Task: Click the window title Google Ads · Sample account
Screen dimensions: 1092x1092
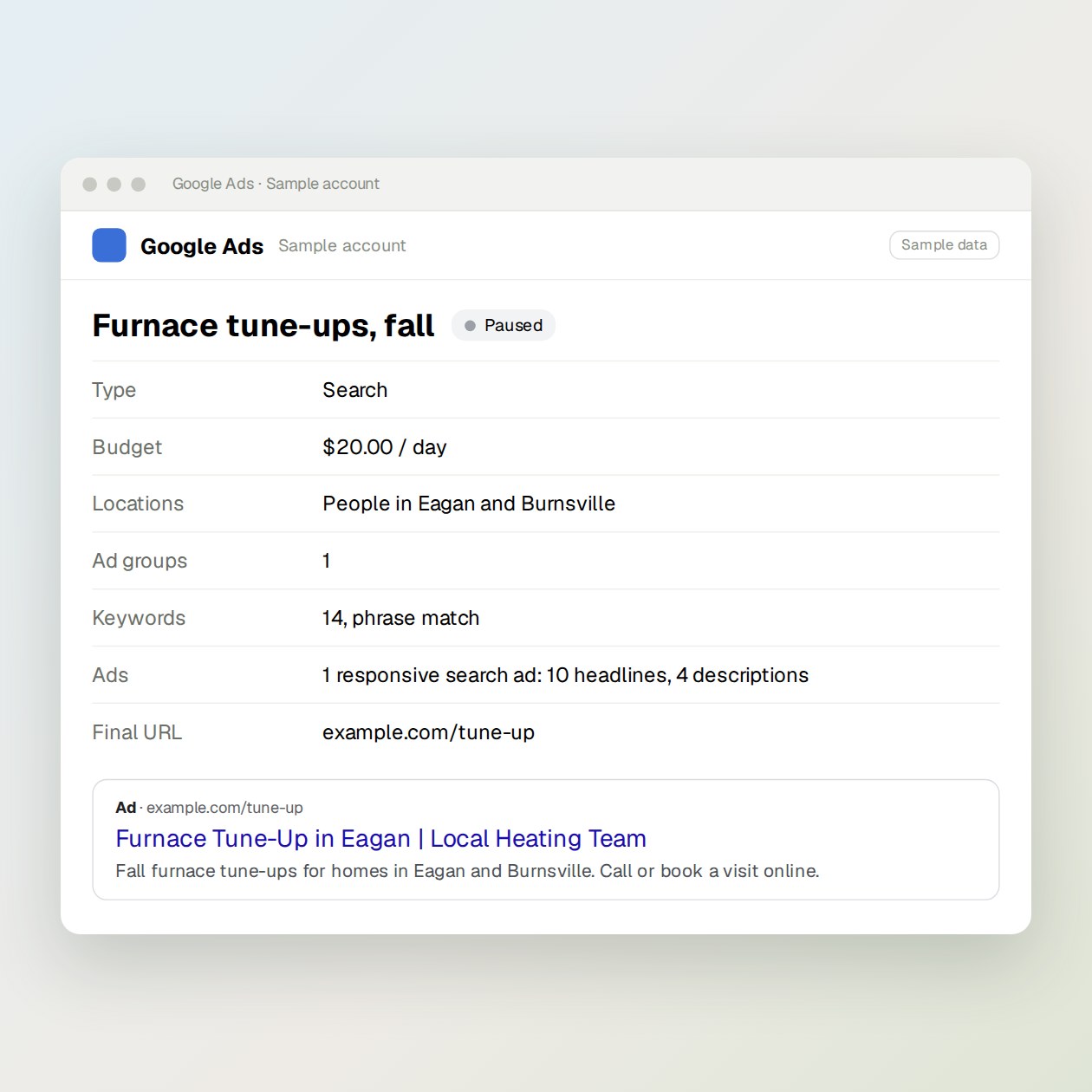Action: click(x=276, y=184)
